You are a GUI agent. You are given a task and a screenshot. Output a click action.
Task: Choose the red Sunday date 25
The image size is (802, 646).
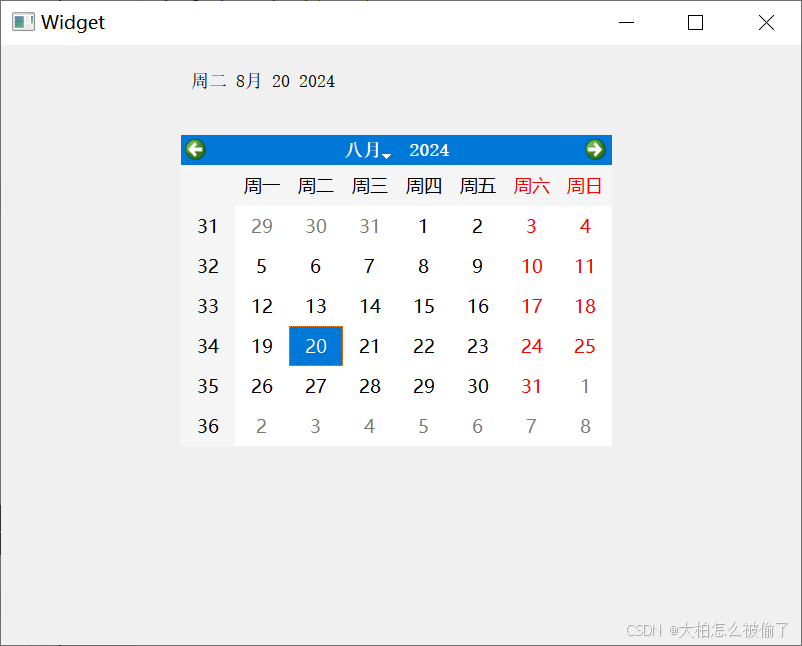pyautogui.click(x=585, y=346)
